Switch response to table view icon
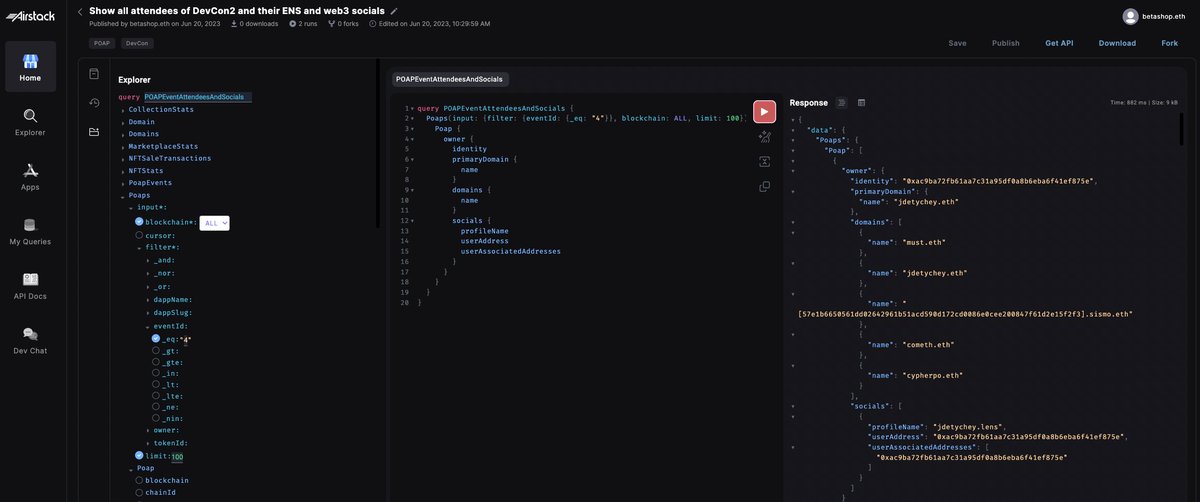The height and width of the screenshot is (502, 1200). coord(861,102)
